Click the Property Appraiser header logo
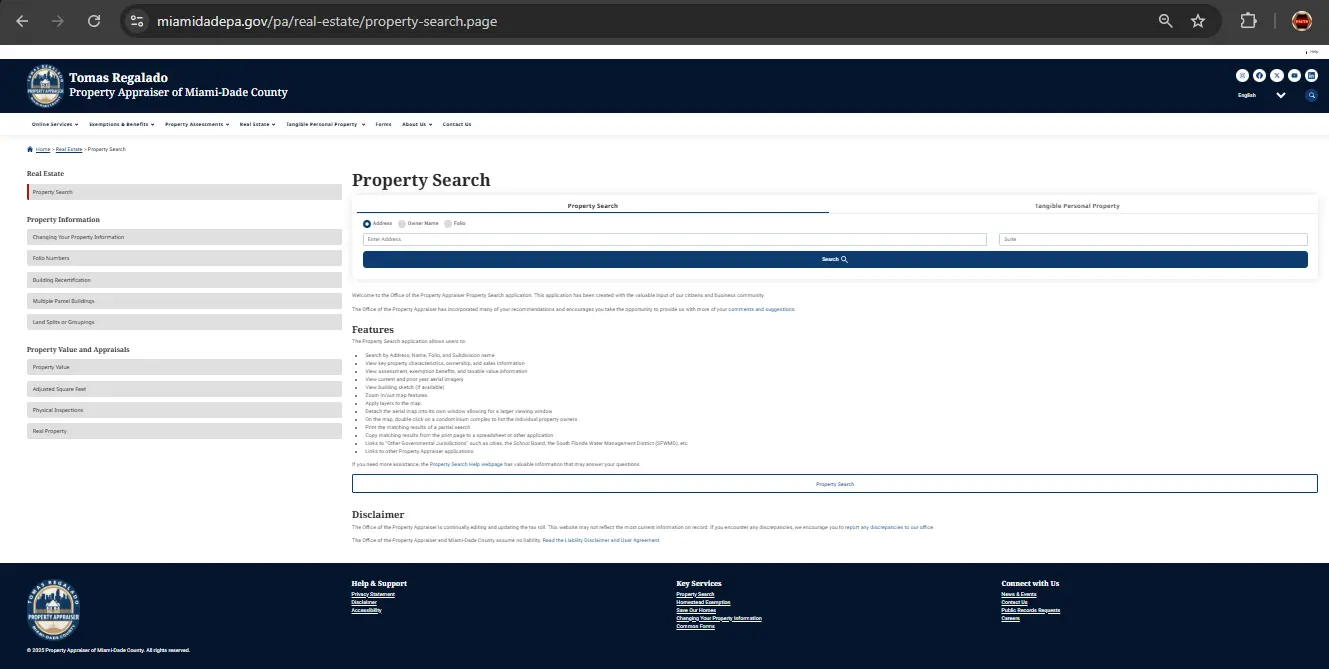The image size is (1329, 669). [46, 87]
